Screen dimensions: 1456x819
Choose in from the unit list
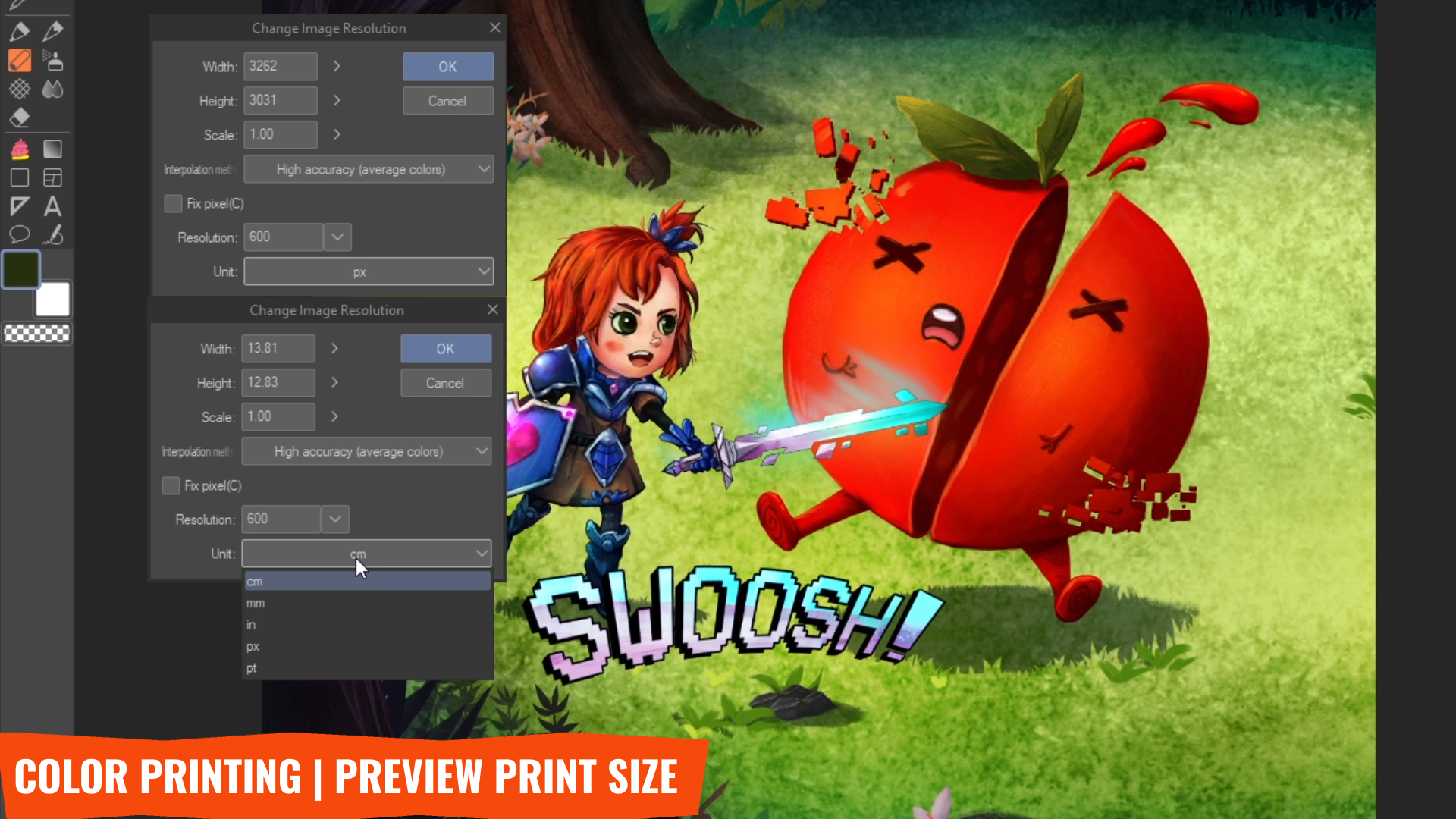(x=367, y=624)
